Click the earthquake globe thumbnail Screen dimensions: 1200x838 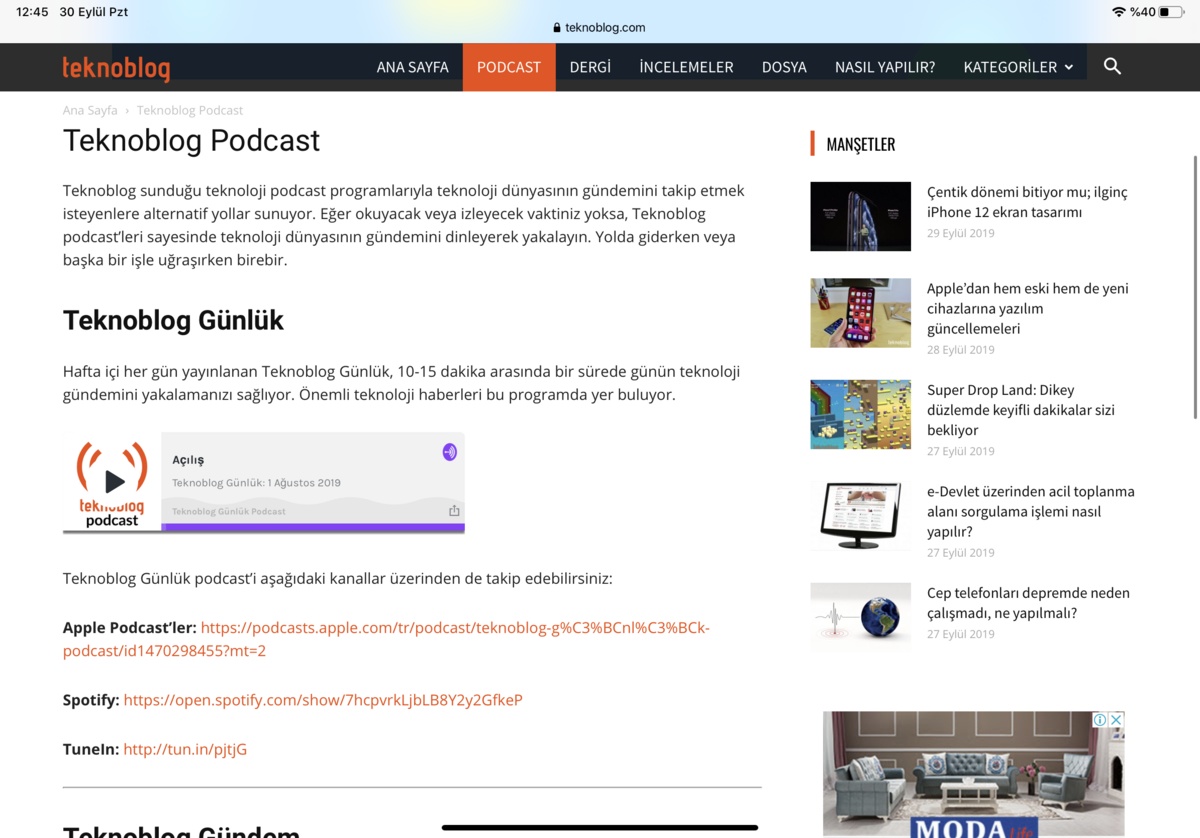pos(860,617)
